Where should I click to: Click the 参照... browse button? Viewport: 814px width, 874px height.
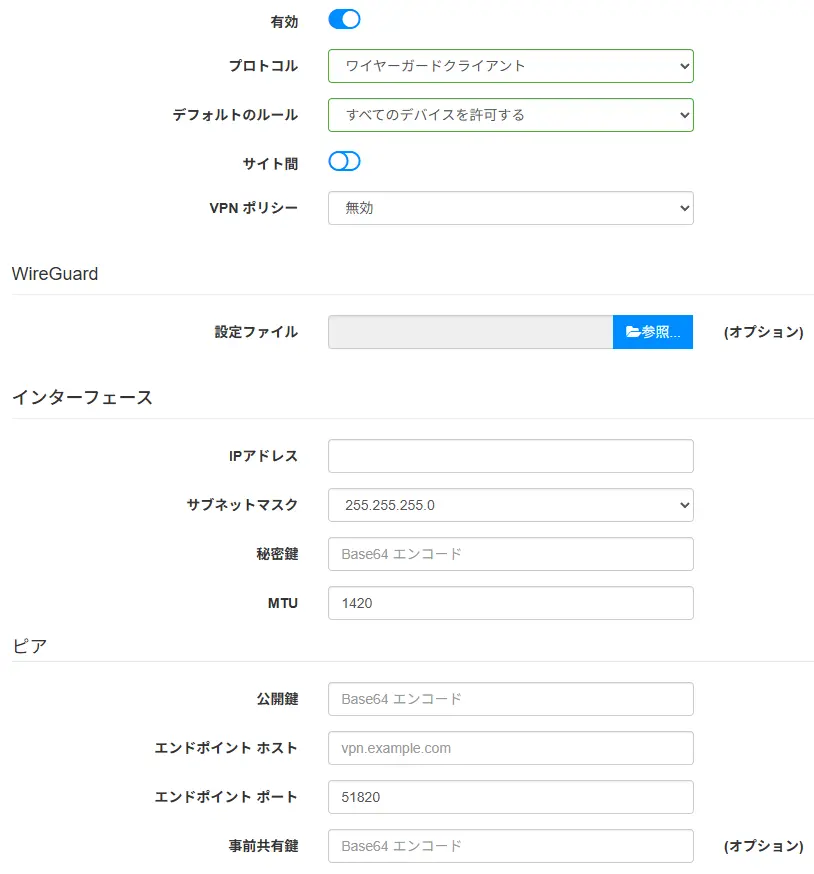pyautogui.click(x=653, y=332)
